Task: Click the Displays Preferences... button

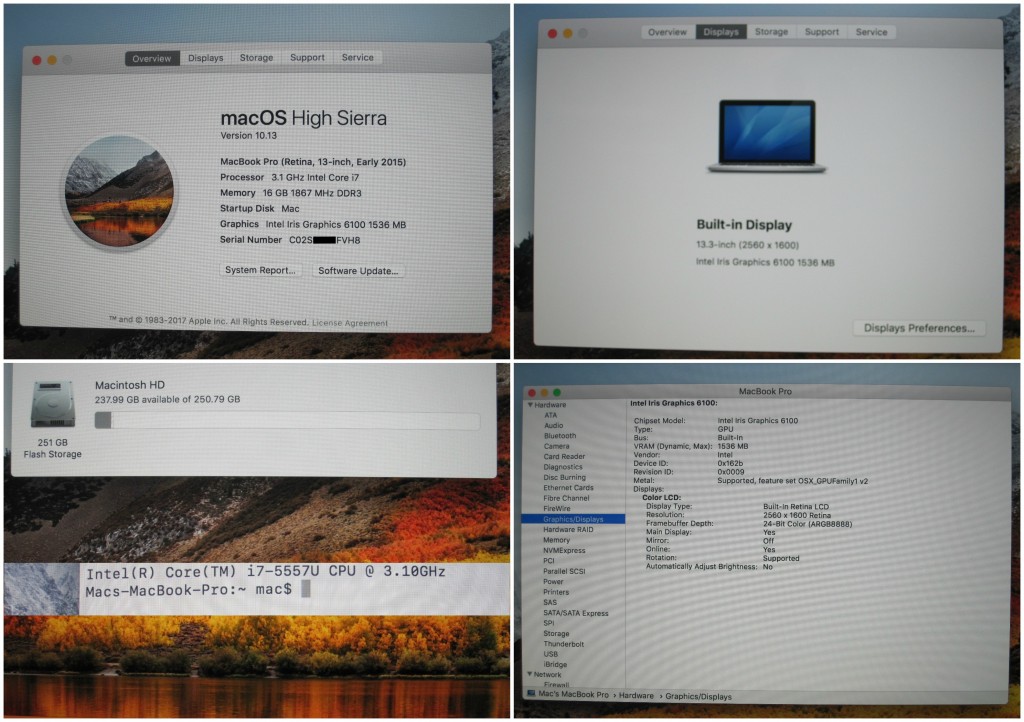Action: coord(919,328)
